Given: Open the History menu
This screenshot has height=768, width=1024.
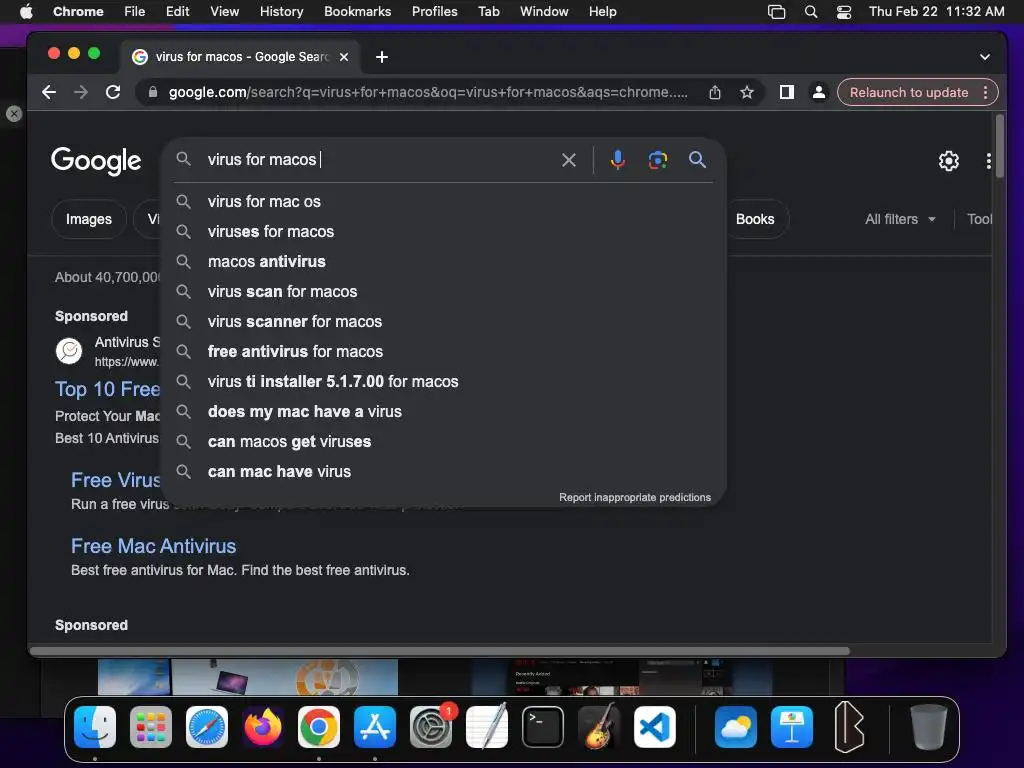Looking at the screenshot, I should 281,12.
